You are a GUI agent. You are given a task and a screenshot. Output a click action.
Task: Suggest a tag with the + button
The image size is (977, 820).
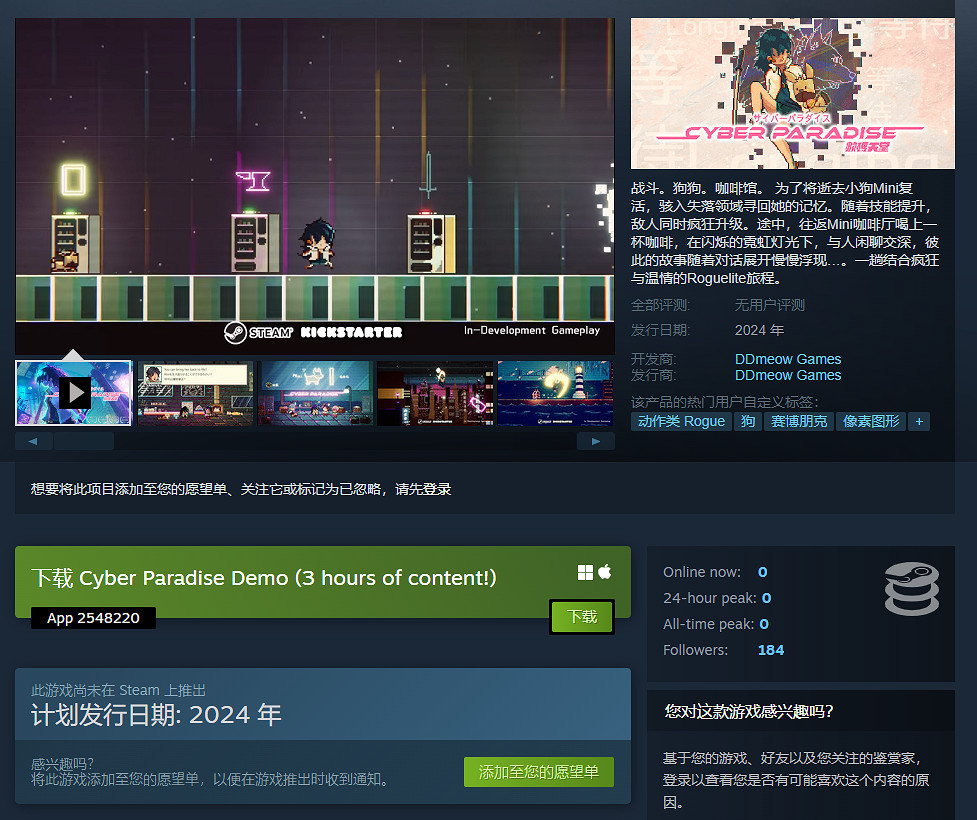point(919,421)
